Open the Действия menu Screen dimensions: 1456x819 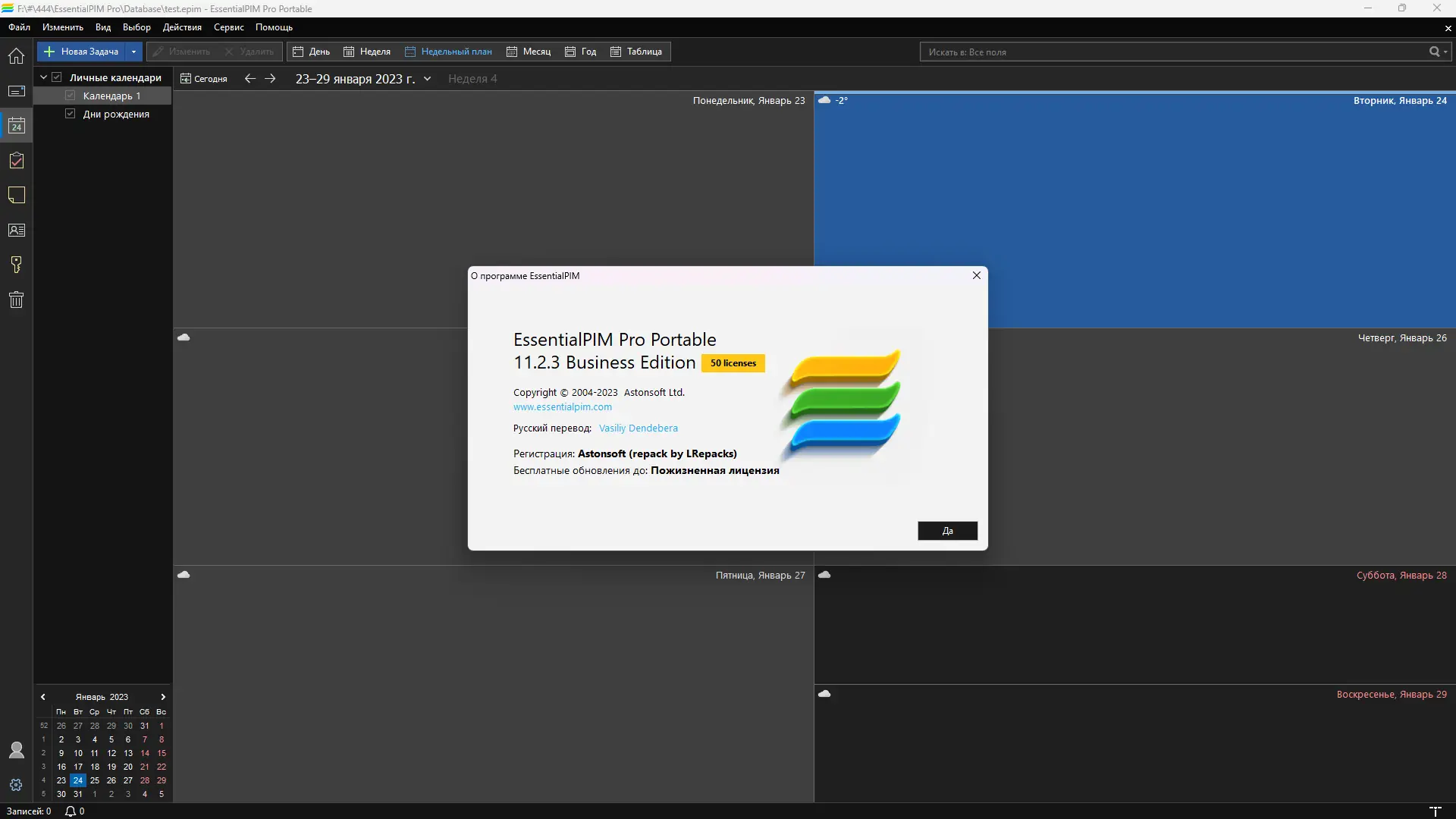[182, 27]
